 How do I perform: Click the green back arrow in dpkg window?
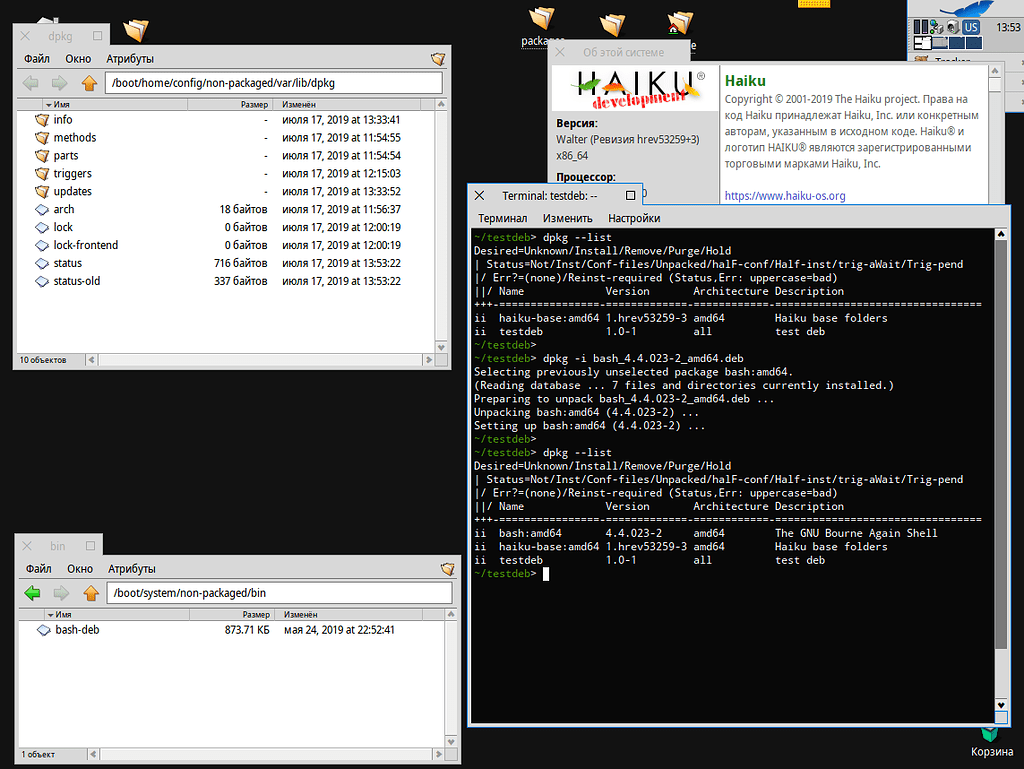pos(31,83)
